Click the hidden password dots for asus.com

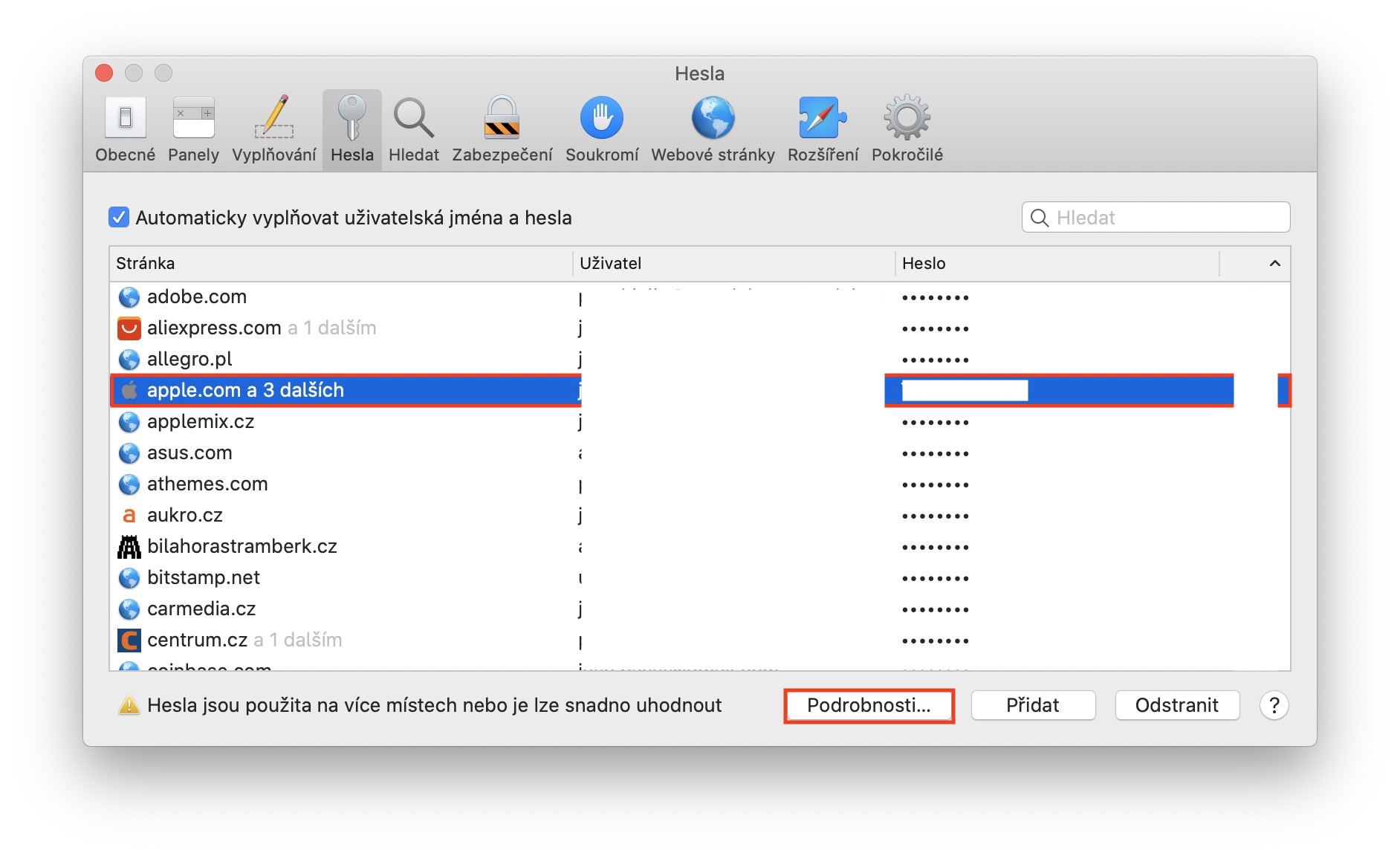pos(936,454)
